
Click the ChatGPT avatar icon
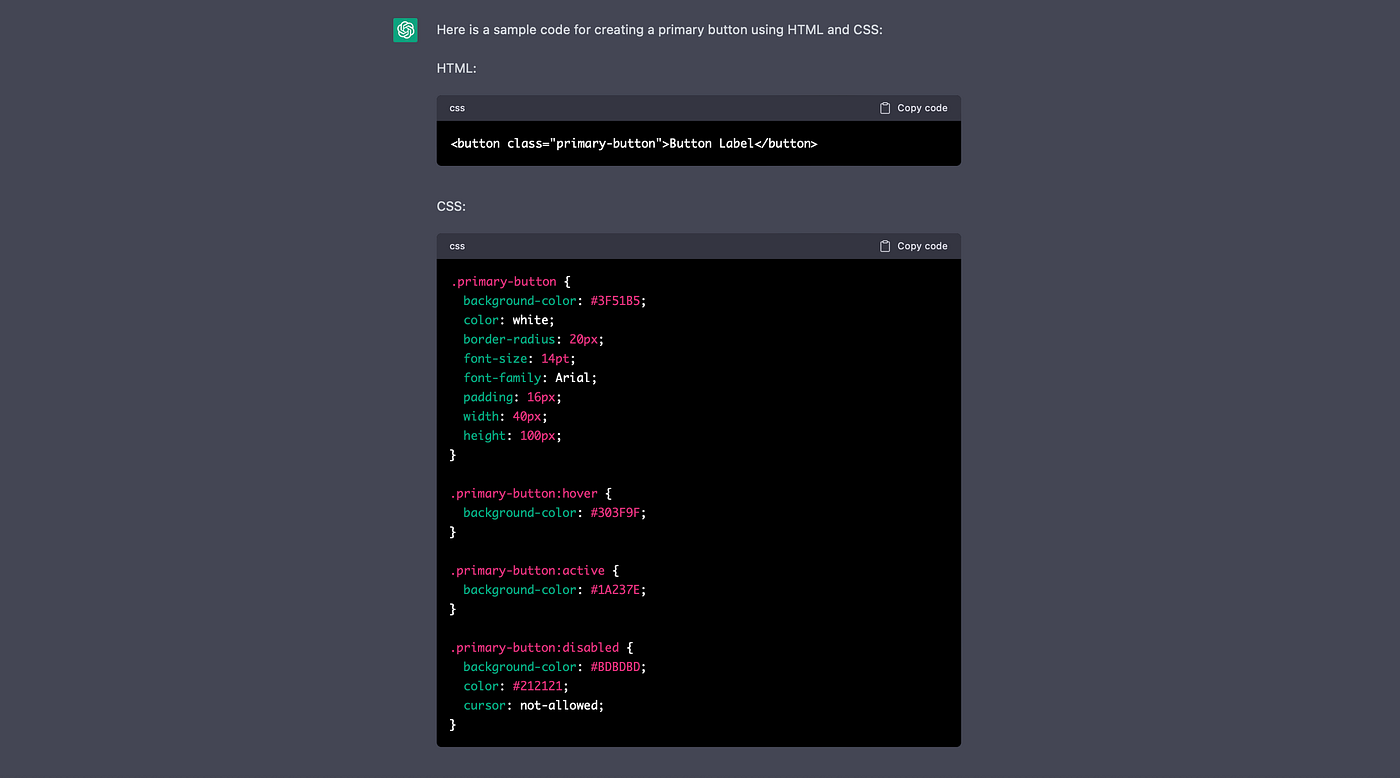pyautogui.click(x=405, y=30)
